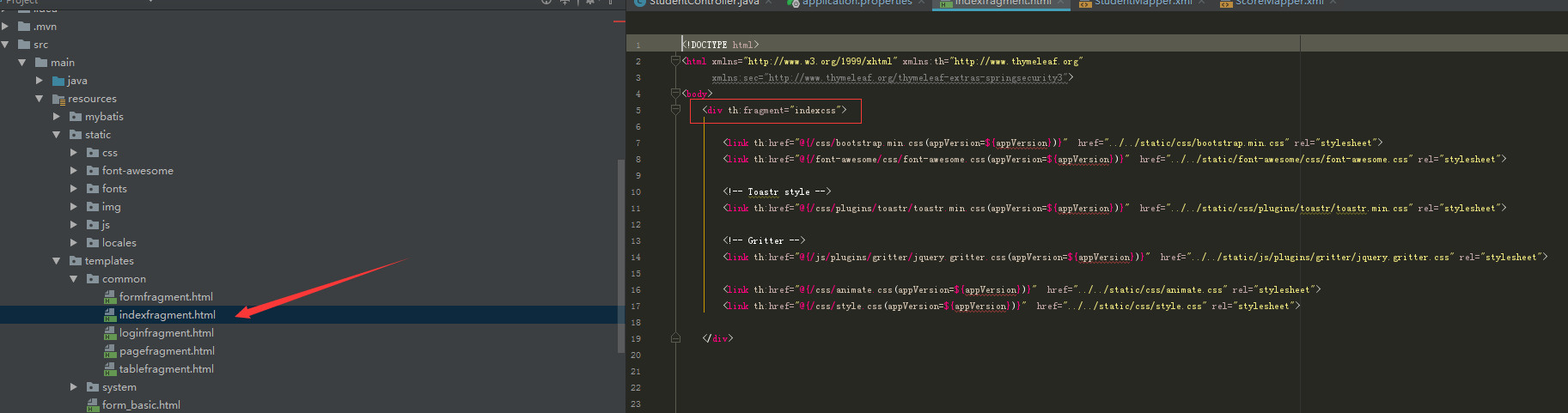Click the mybatis folder icon
The height and width of the screenshot is (413, 1568).
pyautogui.click(x=76, y=117)
